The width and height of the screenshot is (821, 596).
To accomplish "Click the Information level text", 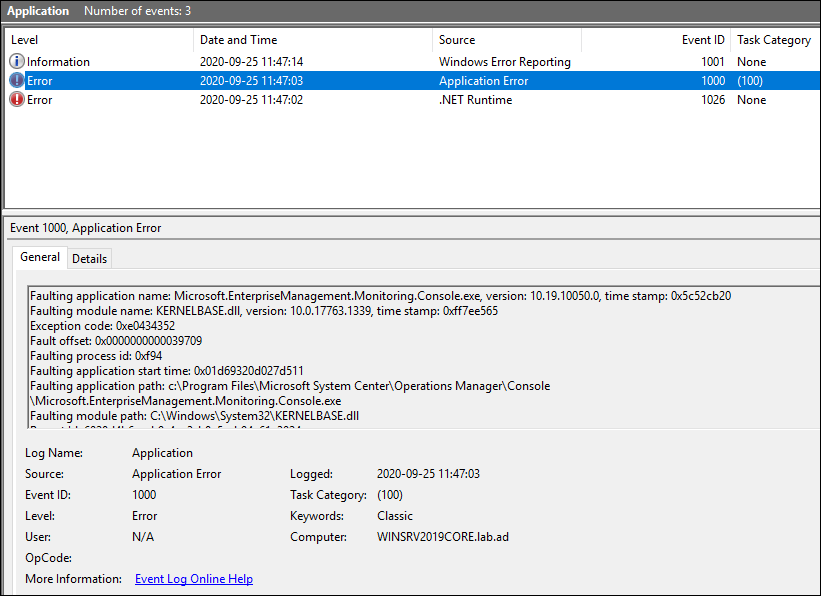I will click(x=58, y=62).
